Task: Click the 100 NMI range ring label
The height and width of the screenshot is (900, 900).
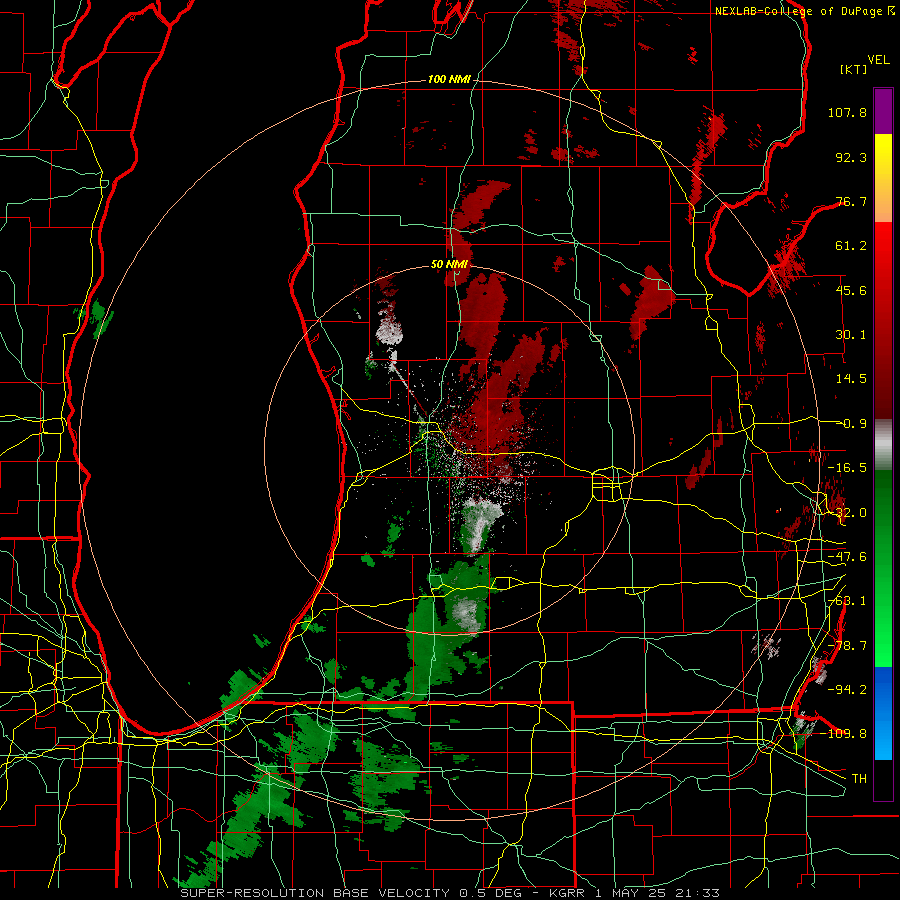Action: pos(449,79)
